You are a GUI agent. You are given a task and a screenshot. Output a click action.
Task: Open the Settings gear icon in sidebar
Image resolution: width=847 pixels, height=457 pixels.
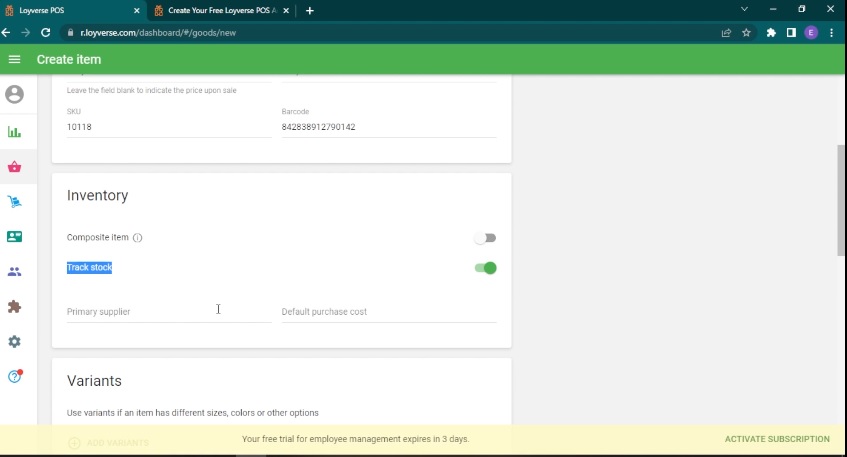pos(15,341)
